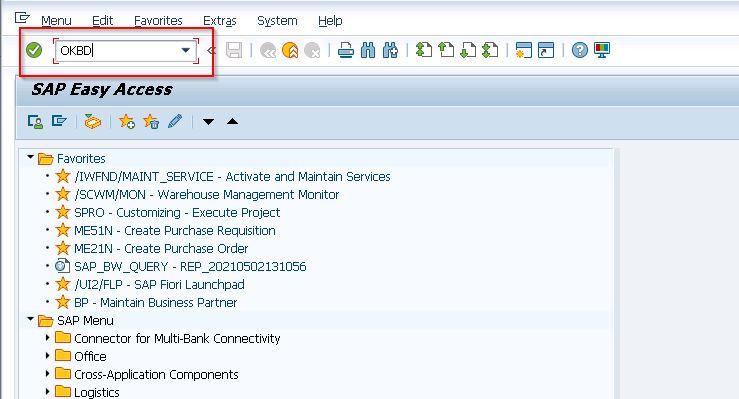
Task: Open /UI2/FLP SAP Fiori Launchpad
Action: pos(159,285)
